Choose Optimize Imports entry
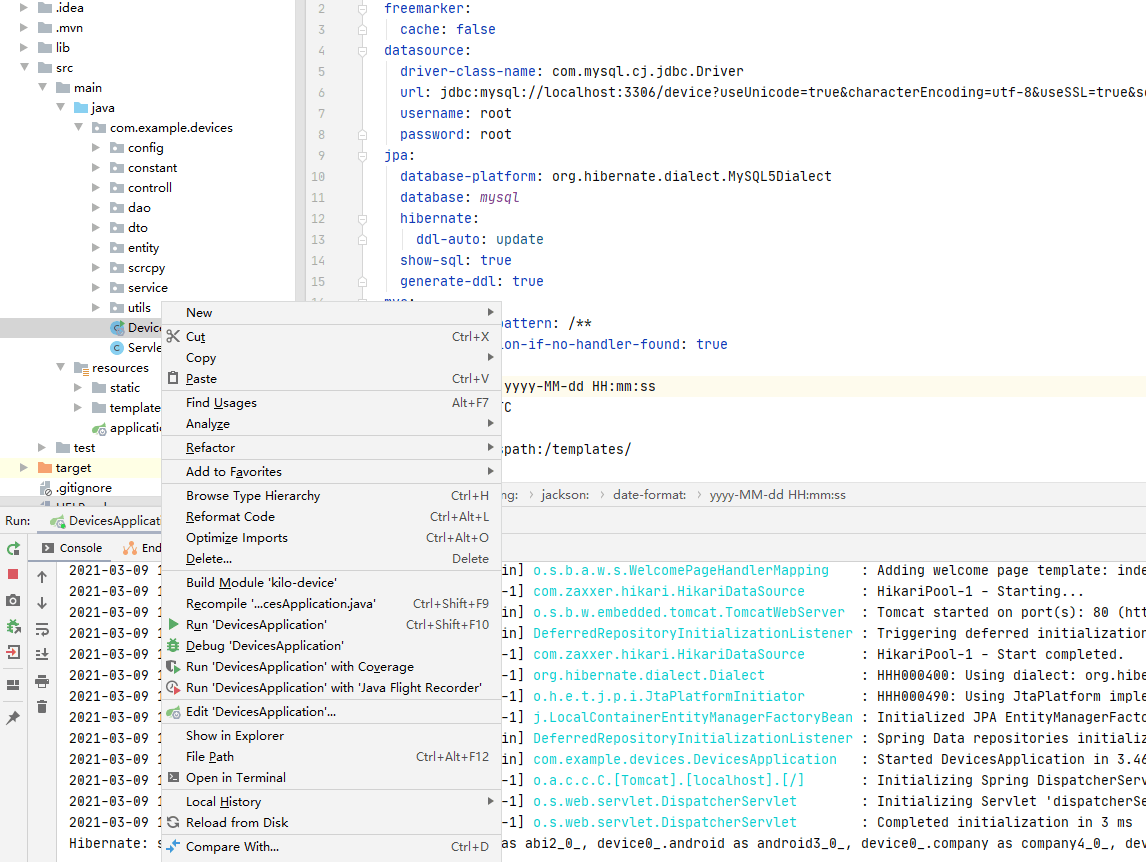This screenshot has height=862, width=1146. (331, 538)
